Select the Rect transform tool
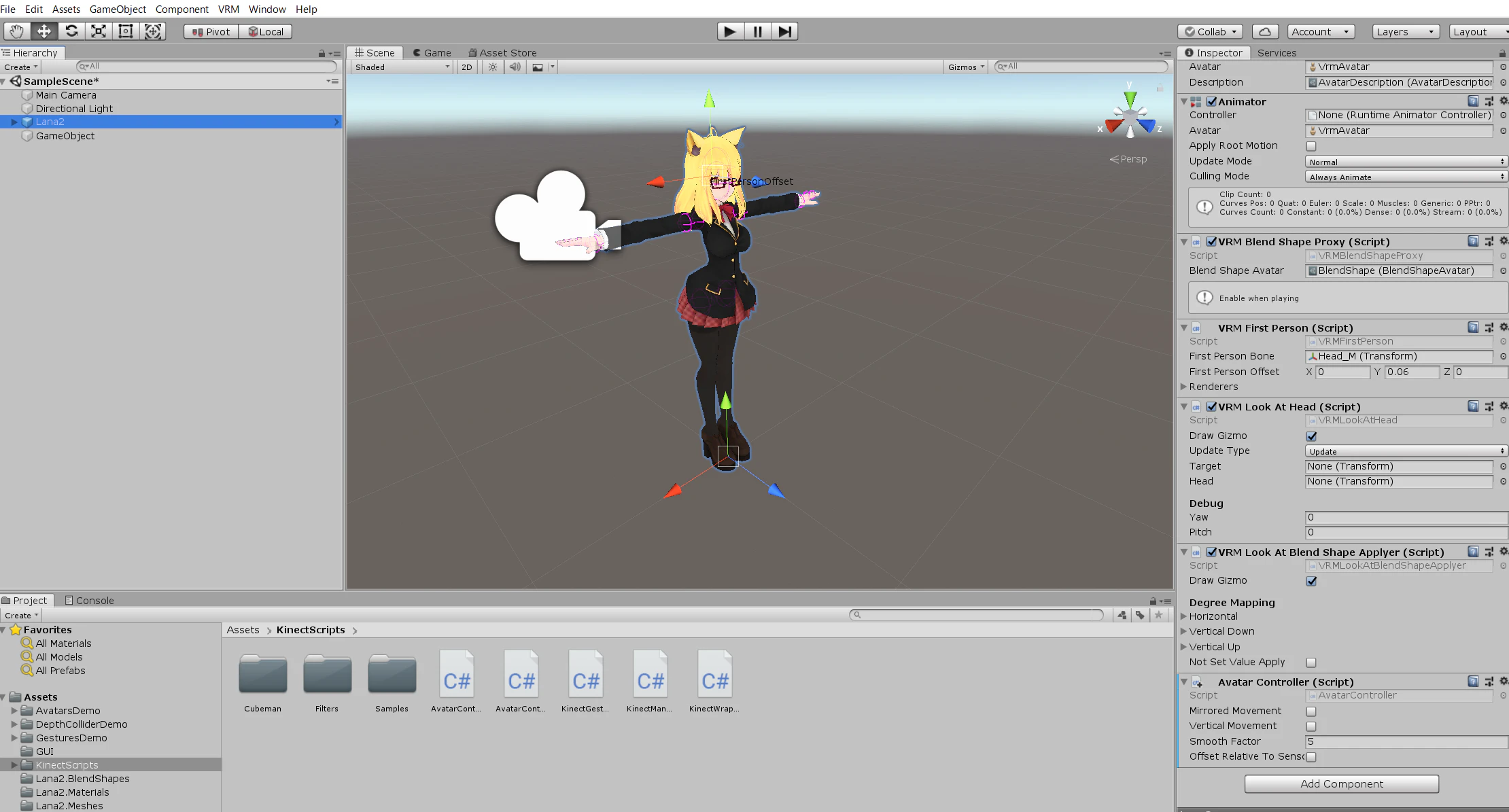 pyautogui.click(x=126, y=31)
